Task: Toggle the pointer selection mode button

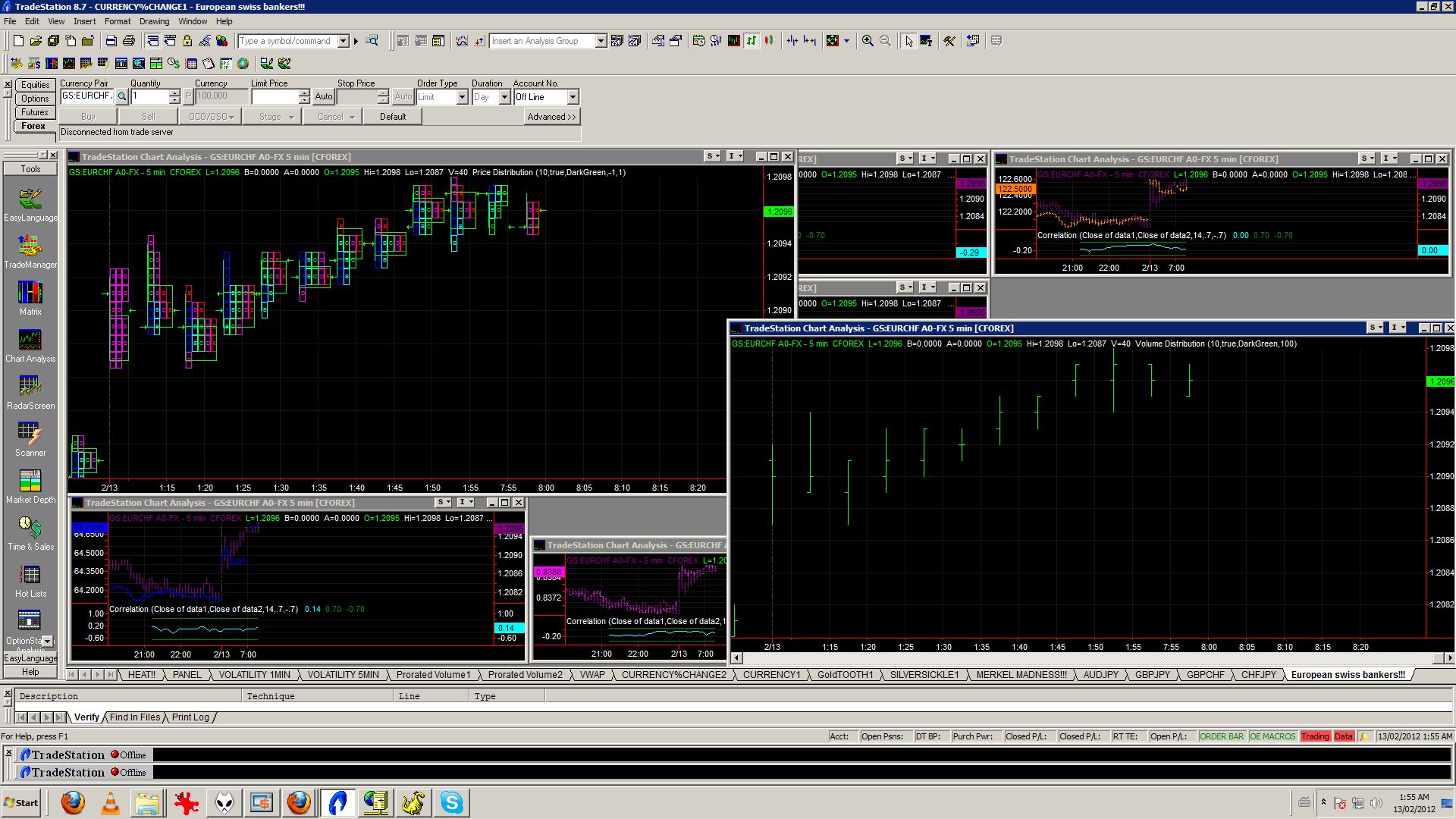Action: pyautogui.click(x=908, y=41)
